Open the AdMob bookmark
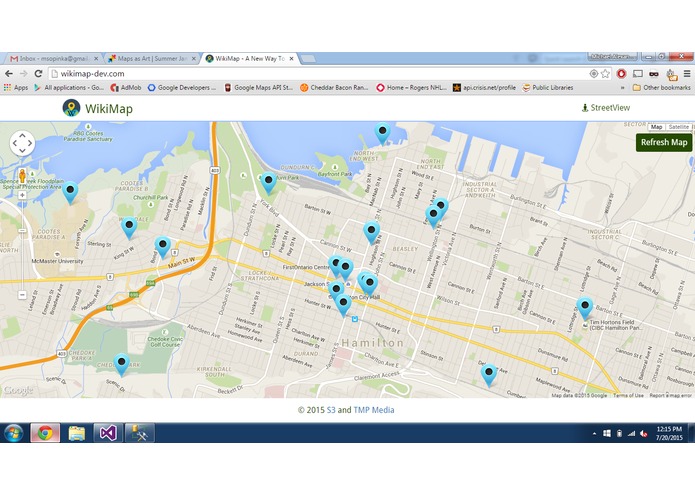This screenshot has width=695, height=494. (126, 88)
